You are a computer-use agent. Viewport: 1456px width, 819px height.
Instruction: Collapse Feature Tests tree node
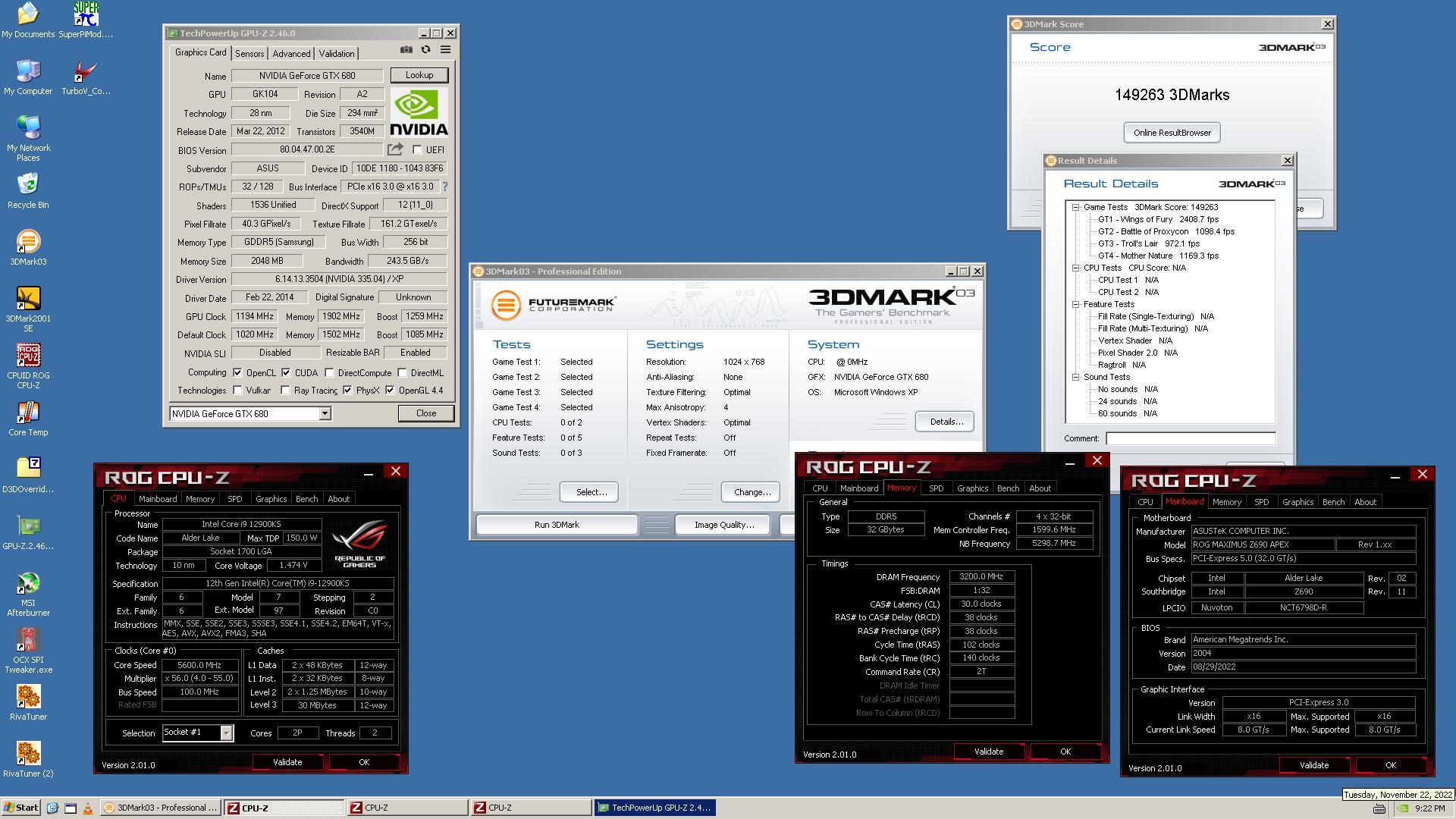tap(1075, 304)
